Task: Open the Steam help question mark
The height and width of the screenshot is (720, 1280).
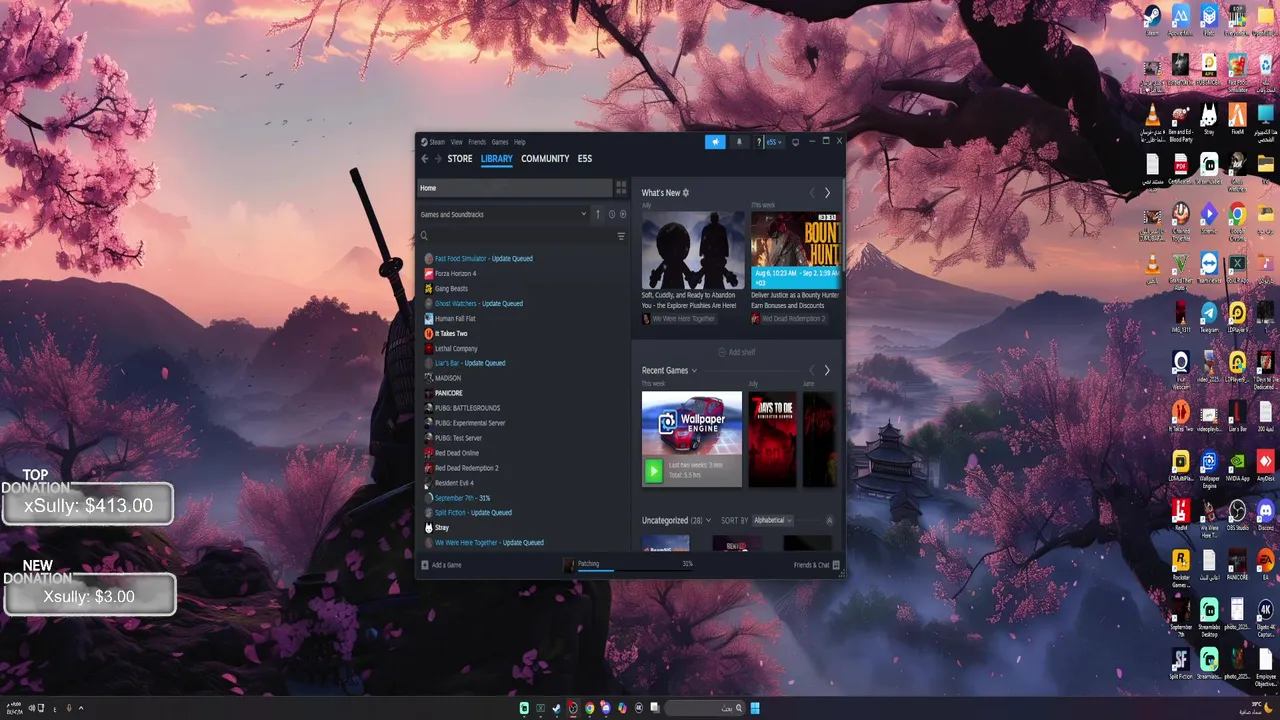Action: [x=759, y=142]
